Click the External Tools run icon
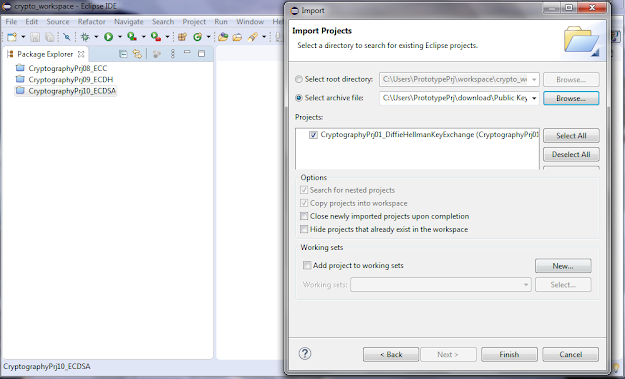 pyautogui.click(x=156, y=37)
